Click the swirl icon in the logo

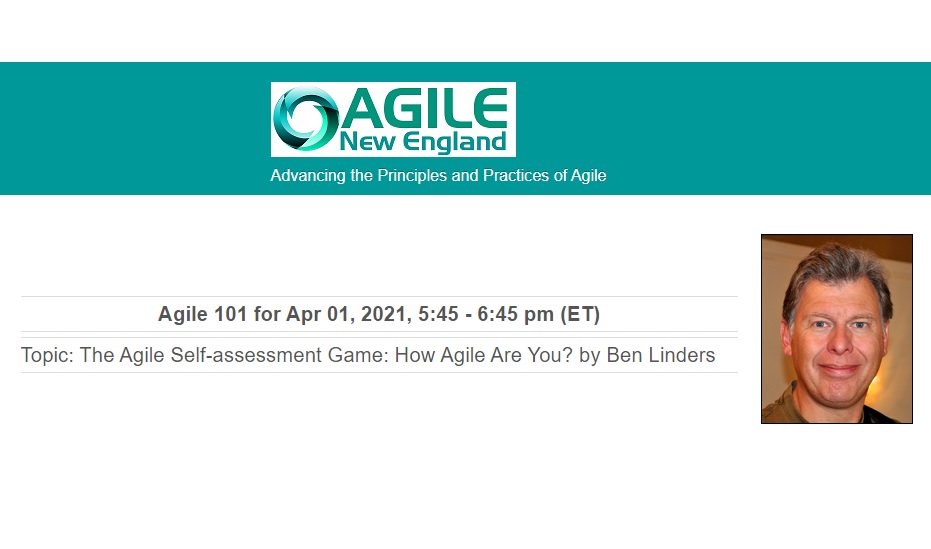305,119
